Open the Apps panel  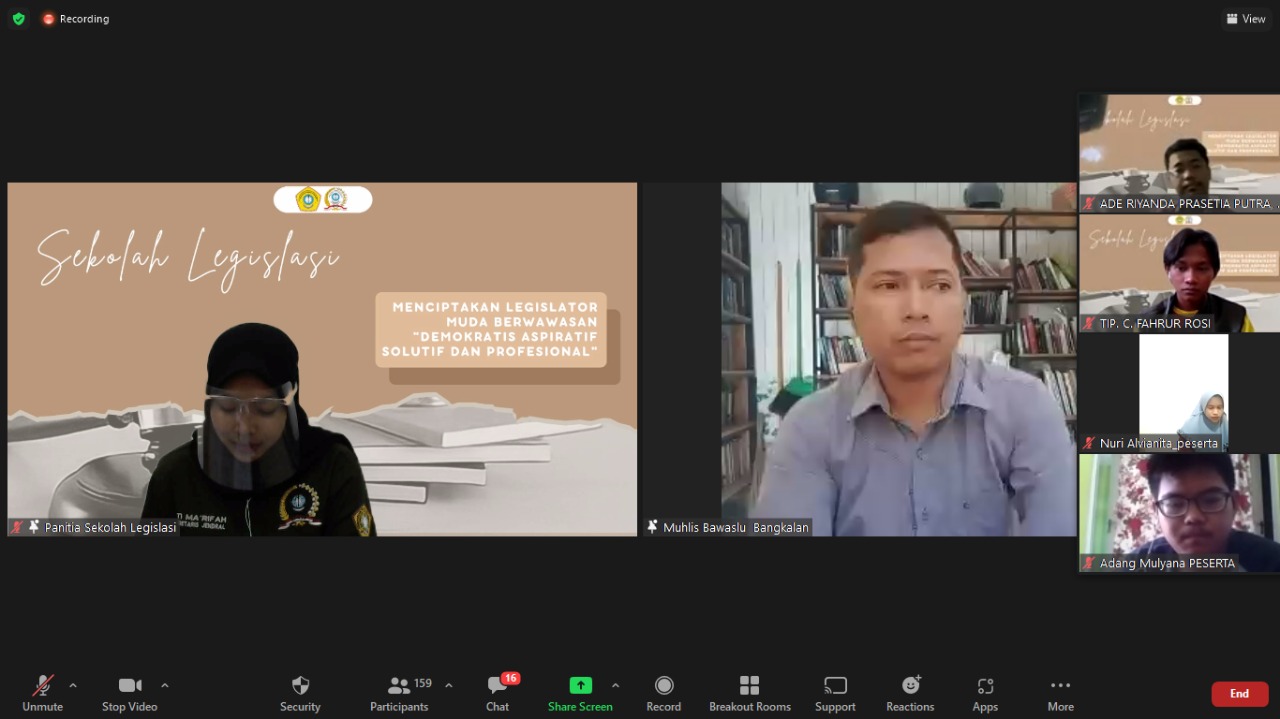(985, 692)
